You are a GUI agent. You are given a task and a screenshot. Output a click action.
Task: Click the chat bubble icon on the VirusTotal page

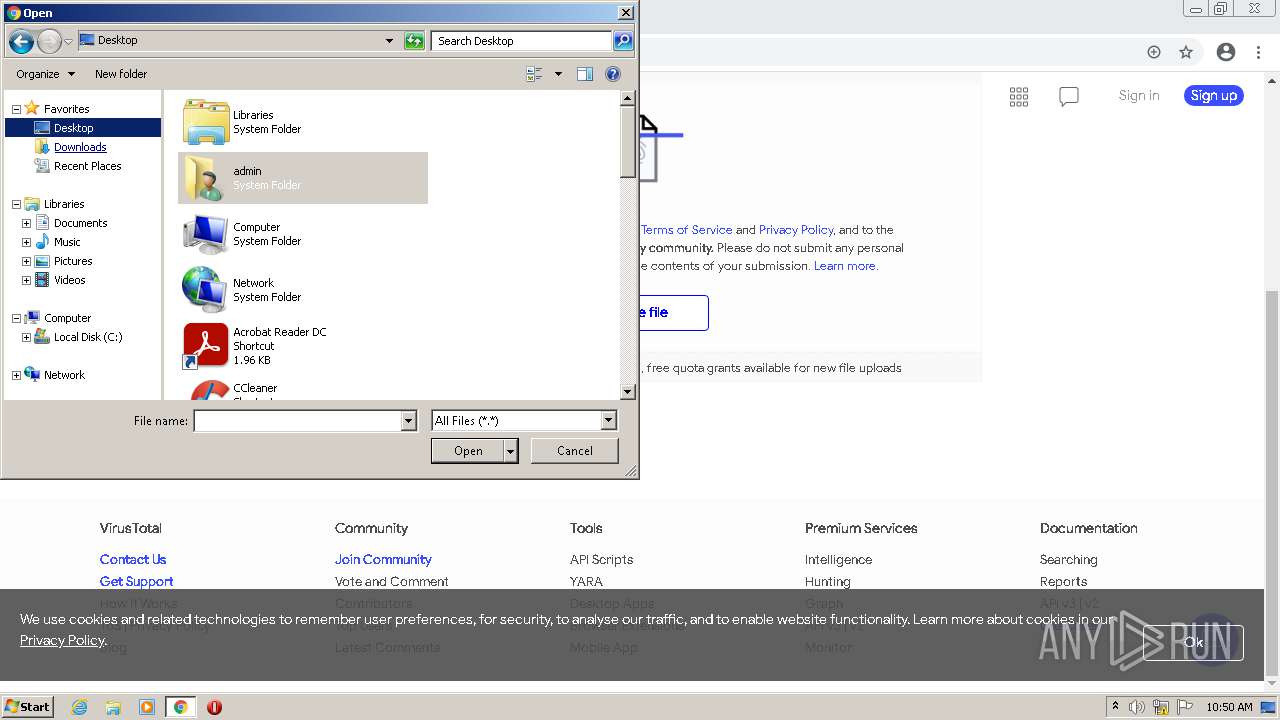point(1069,96)
